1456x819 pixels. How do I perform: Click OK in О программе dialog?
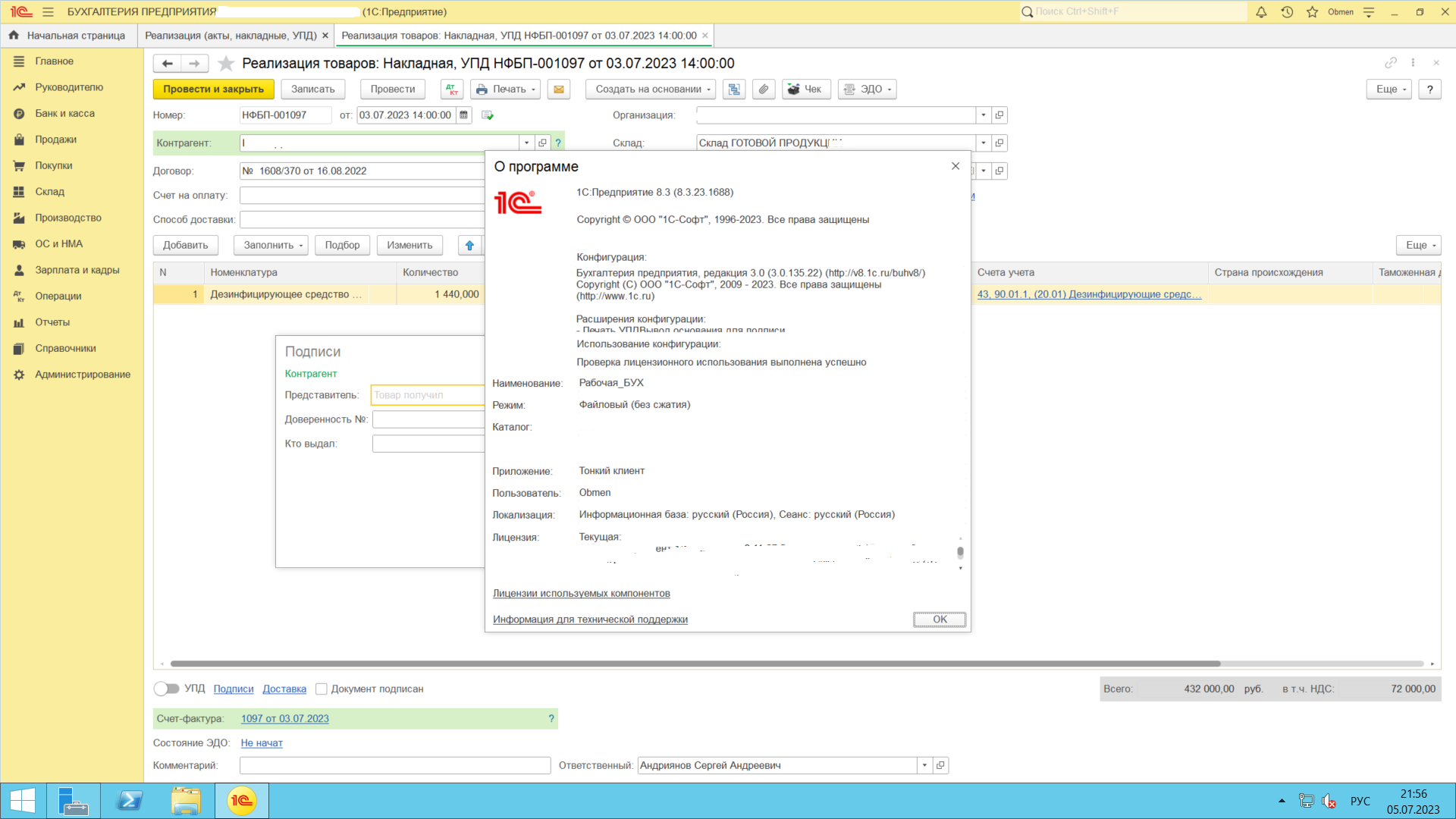pos(940,620)
